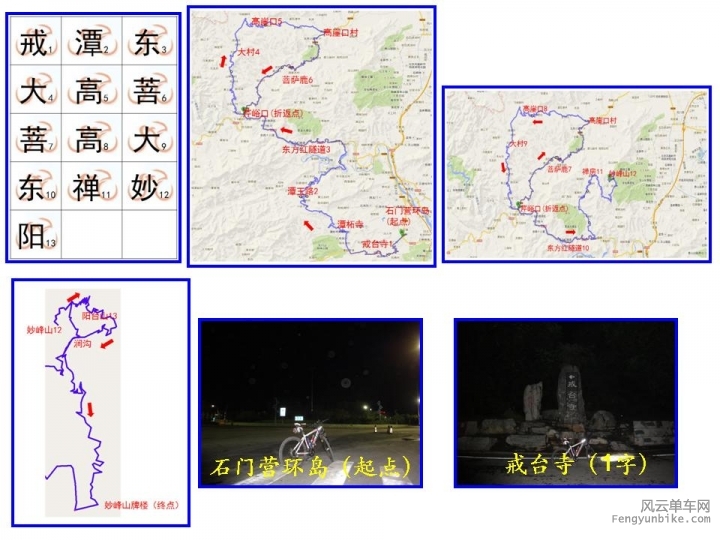
Task: Click the 高 tile numbered 8
Action: pyautogui.click(x=93, y=138)
